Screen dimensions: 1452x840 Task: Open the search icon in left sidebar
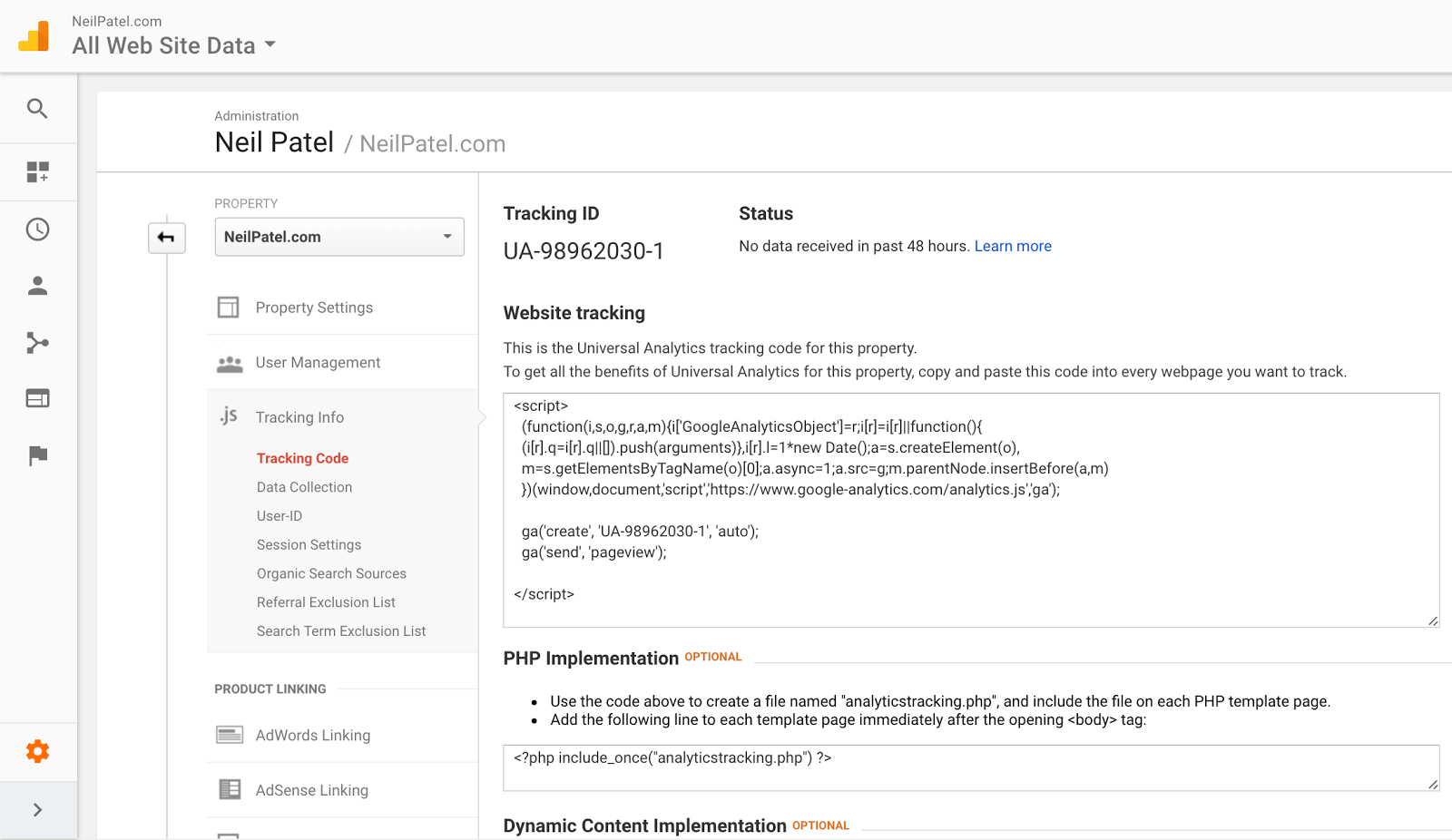(37, 109)
